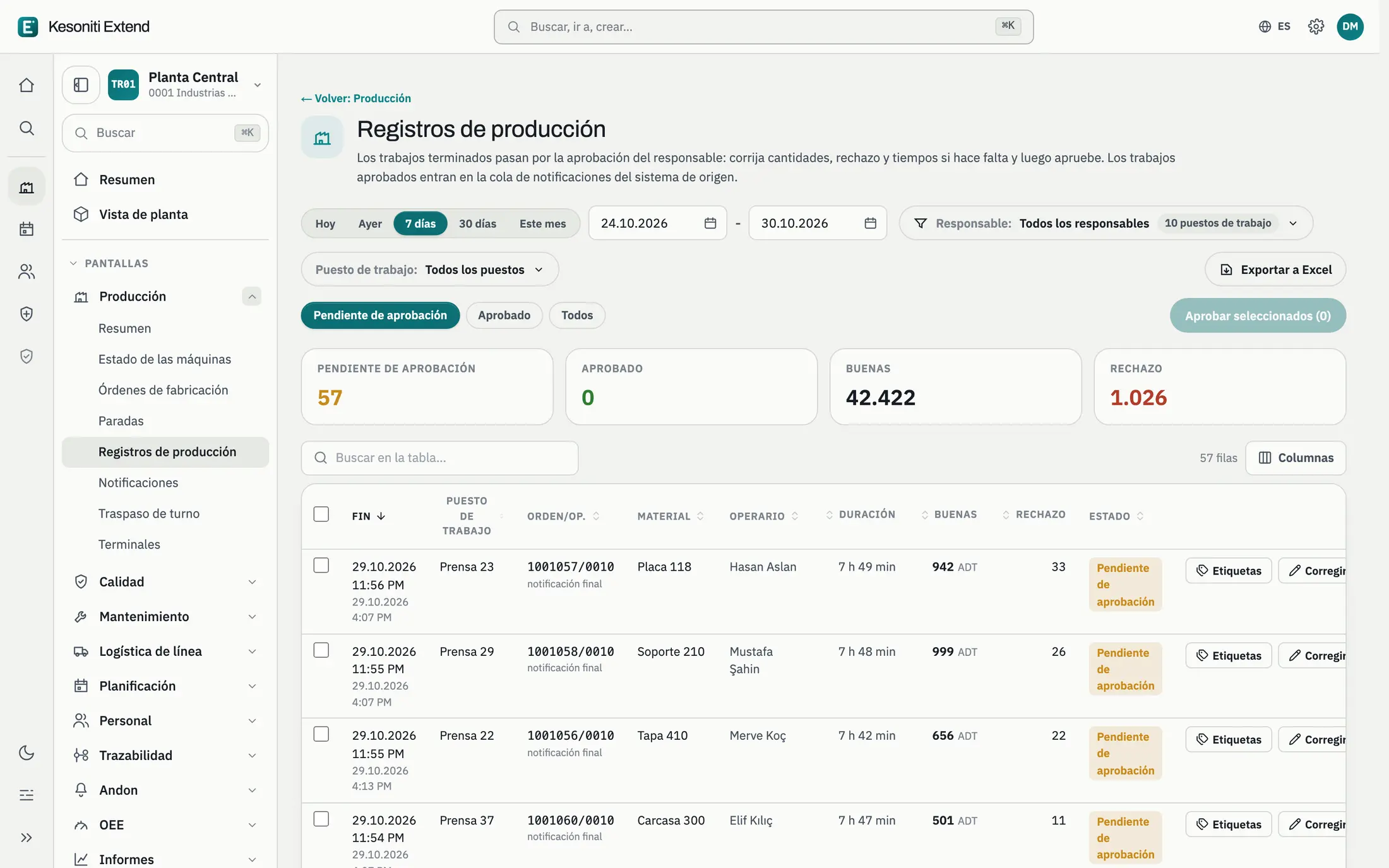Sort by the FIN column header

click(369, 516)
